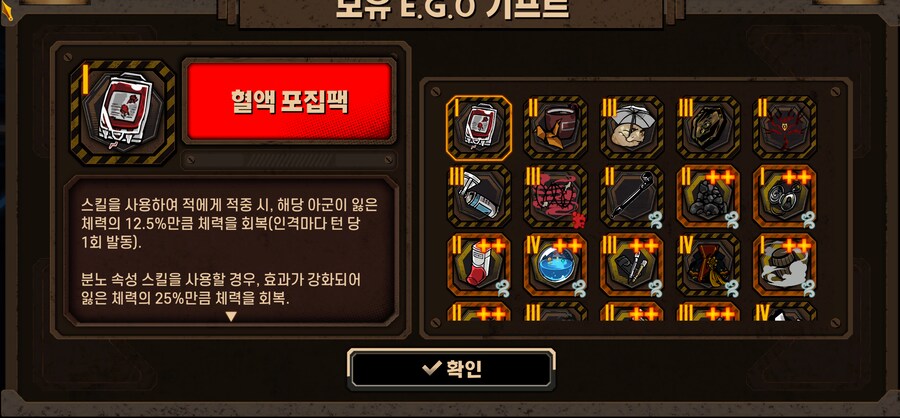Pick the blue glass orb gift
Screen dimensions: 900x418
click(x=555, y=265)
